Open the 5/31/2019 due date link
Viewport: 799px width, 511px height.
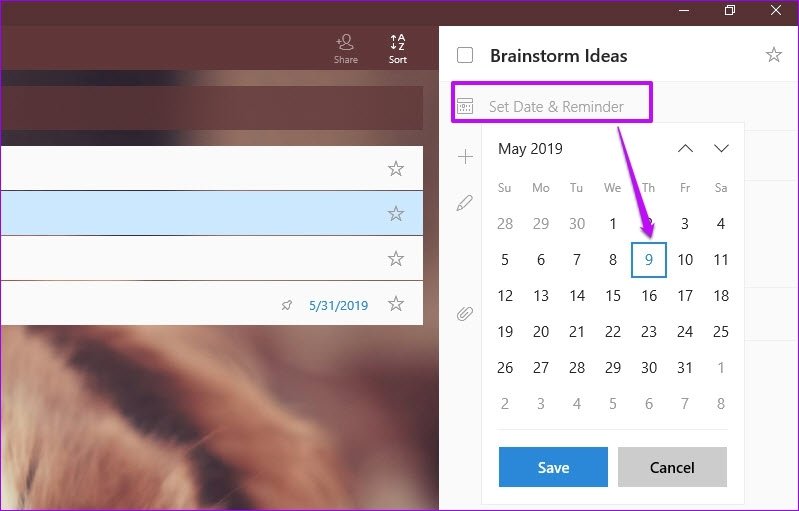click(x=338, y=306)
